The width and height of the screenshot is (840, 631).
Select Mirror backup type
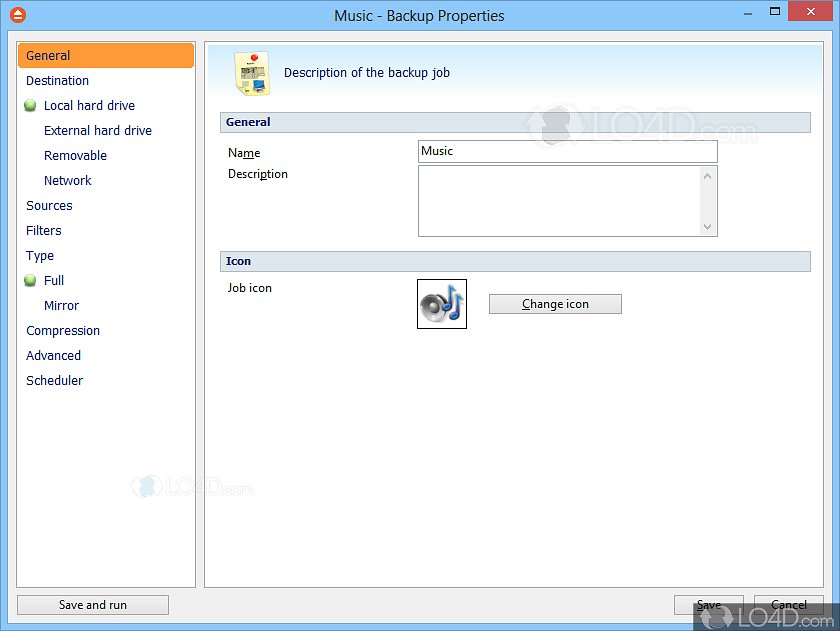pos(61,306)
